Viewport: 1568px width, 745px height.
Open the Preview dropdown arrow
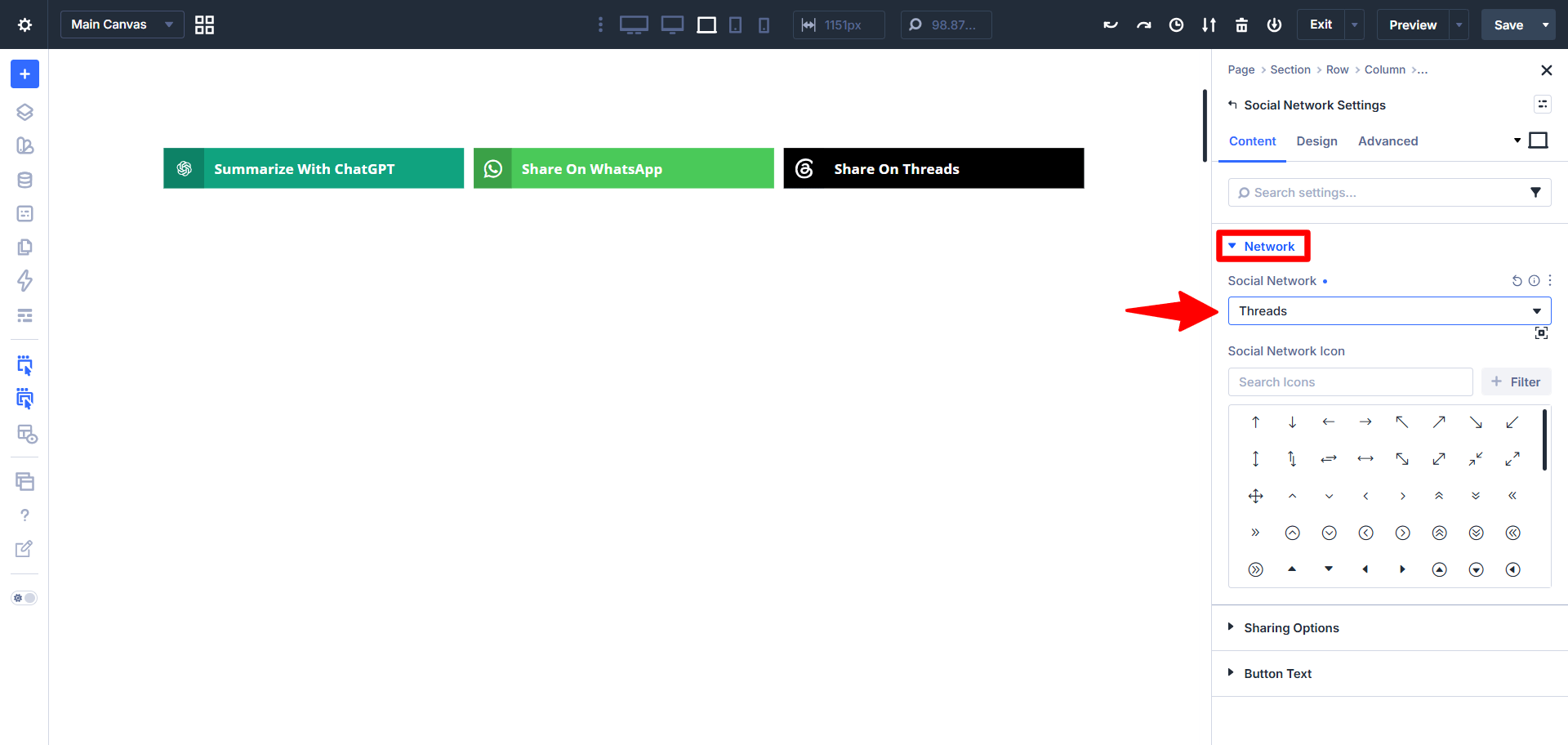1459,25
